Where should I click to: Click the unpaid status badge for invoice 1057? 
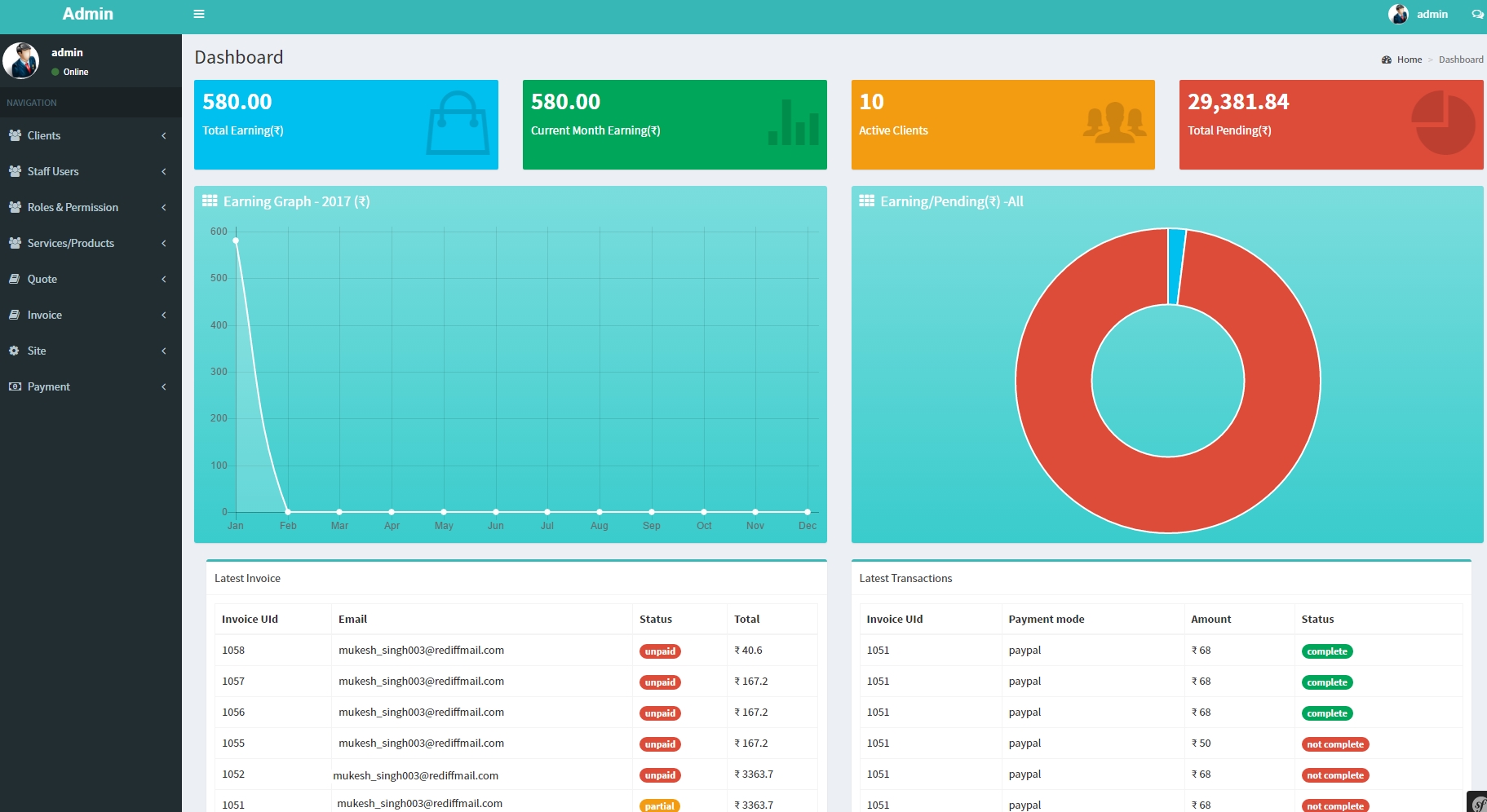coord(660,682)
